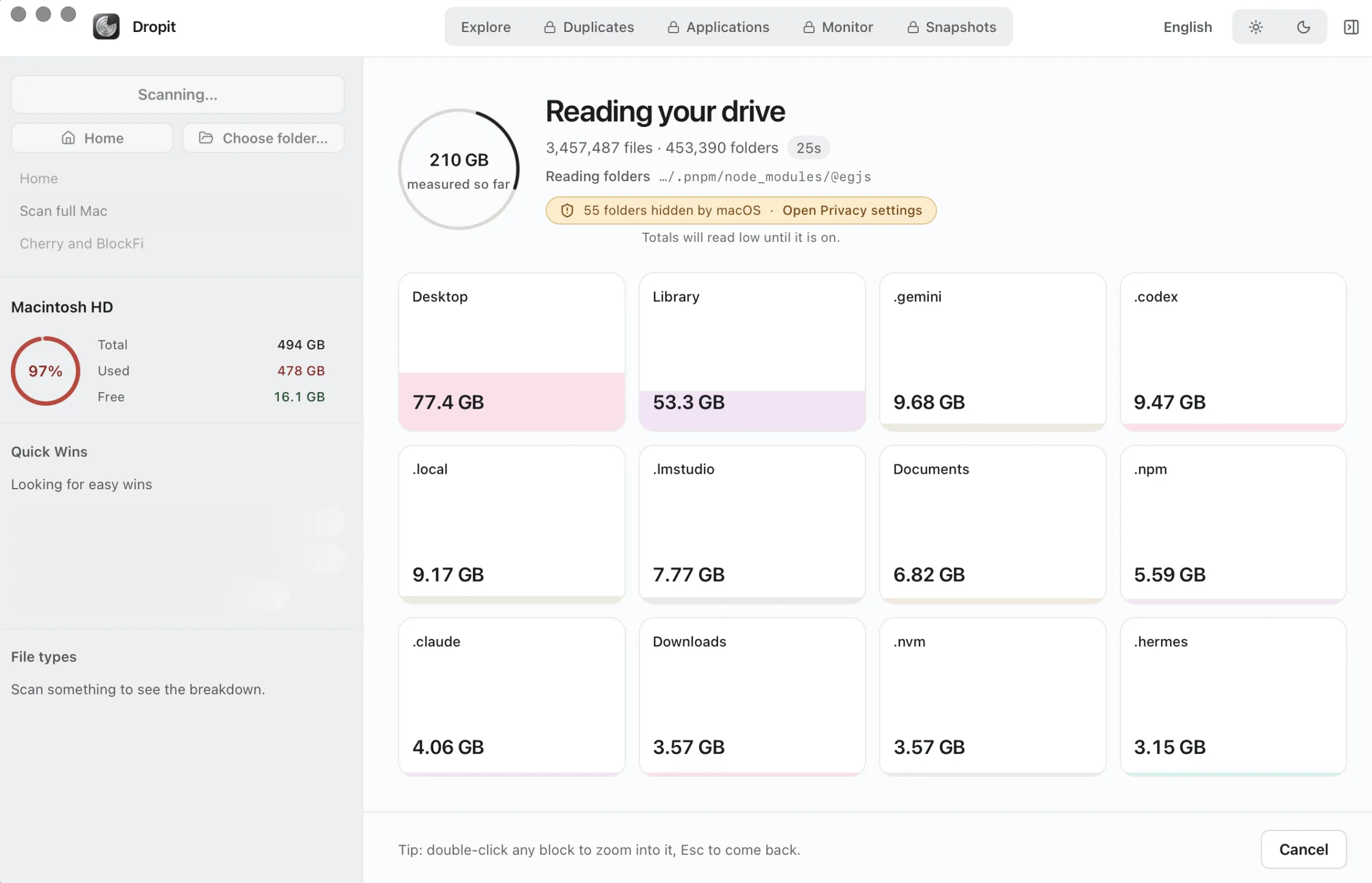Select the Library folder block
Viewport: 1372px width, 883px height.
tap(752, 352)
